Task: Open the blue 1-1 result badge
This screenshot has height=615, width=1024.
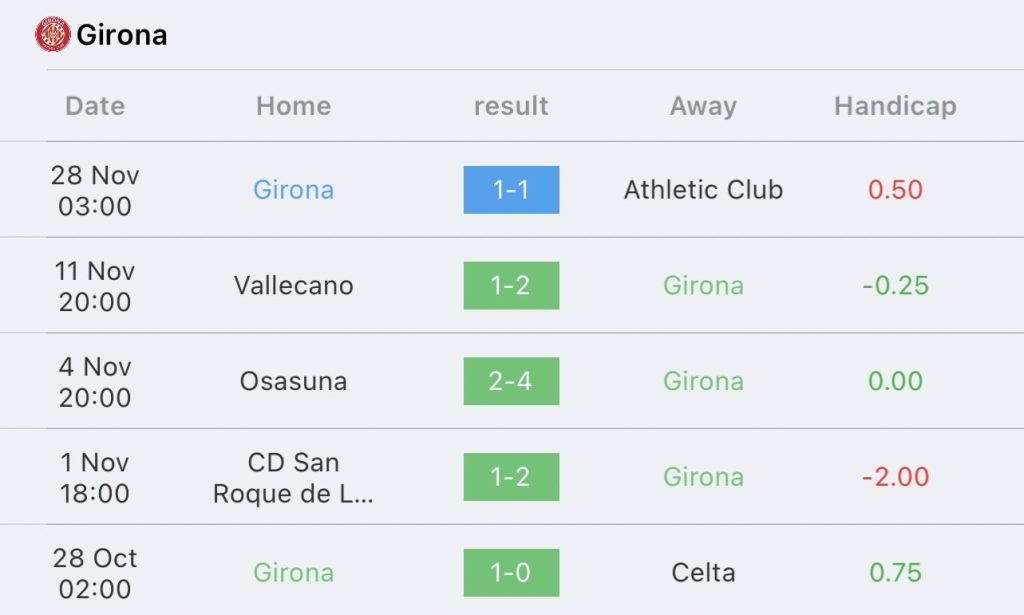Action: click(x=511, y=189)
